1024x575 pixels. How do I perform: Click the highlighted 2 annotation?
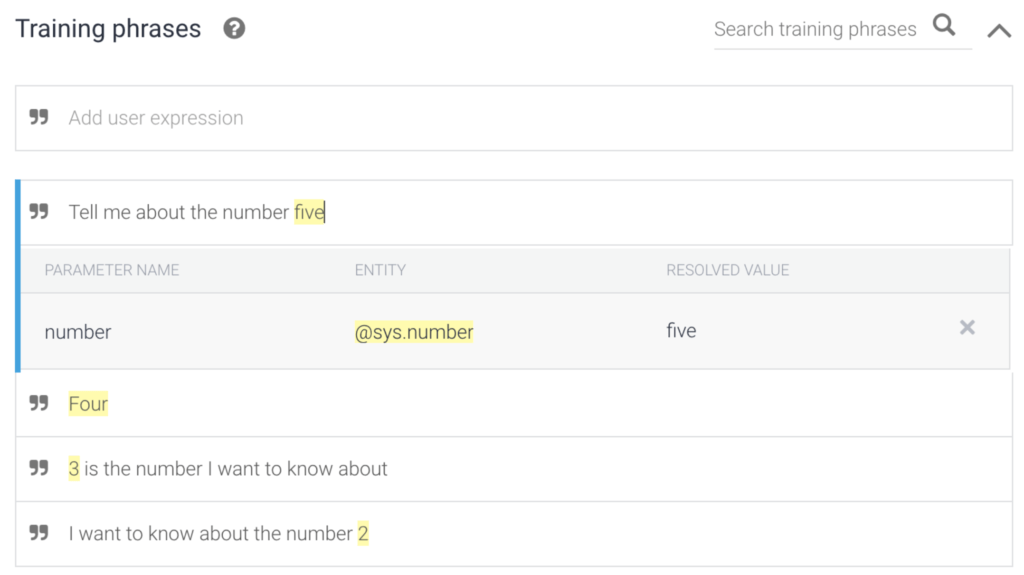[363, 533]
